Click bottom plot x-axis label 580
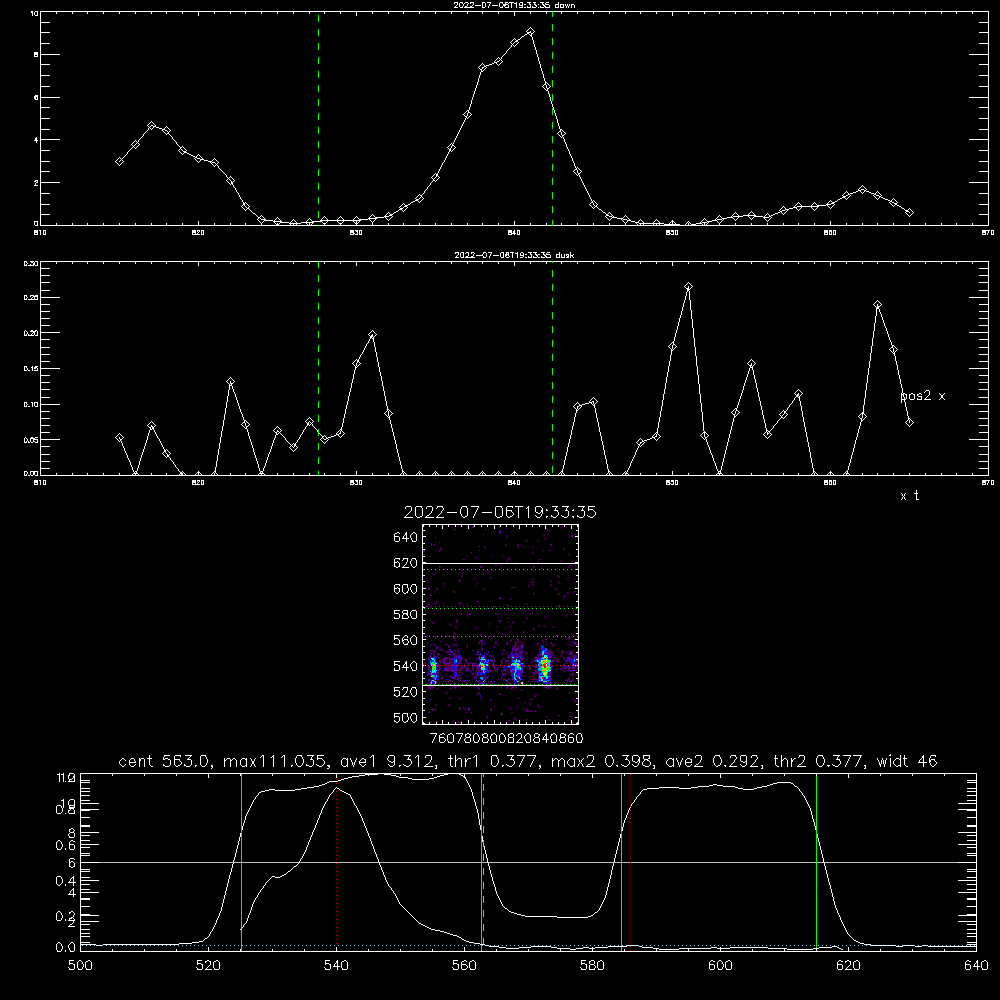 pyautogui.click(x=592, y=966)
